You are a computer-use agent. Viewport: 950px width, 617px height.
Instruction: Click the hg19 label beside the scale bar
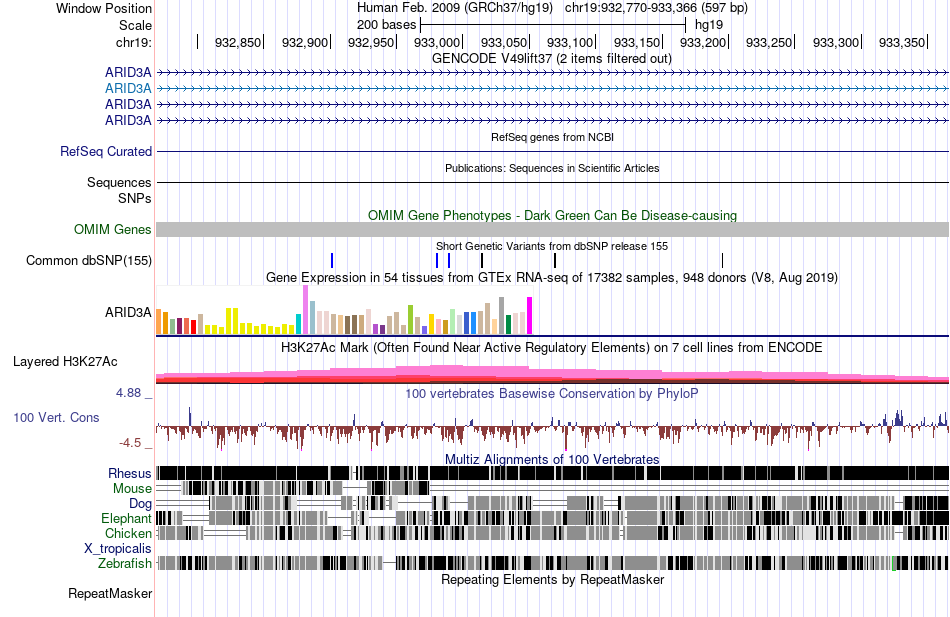tap(709, 25)
